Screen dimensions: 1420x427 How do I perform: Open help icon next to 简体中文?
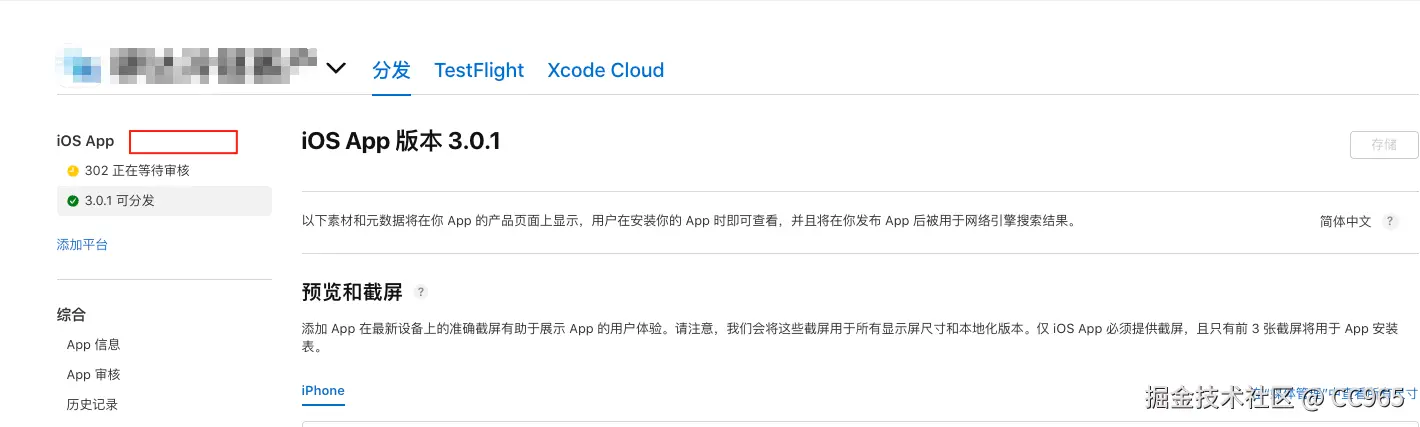tap(1390, 222)
